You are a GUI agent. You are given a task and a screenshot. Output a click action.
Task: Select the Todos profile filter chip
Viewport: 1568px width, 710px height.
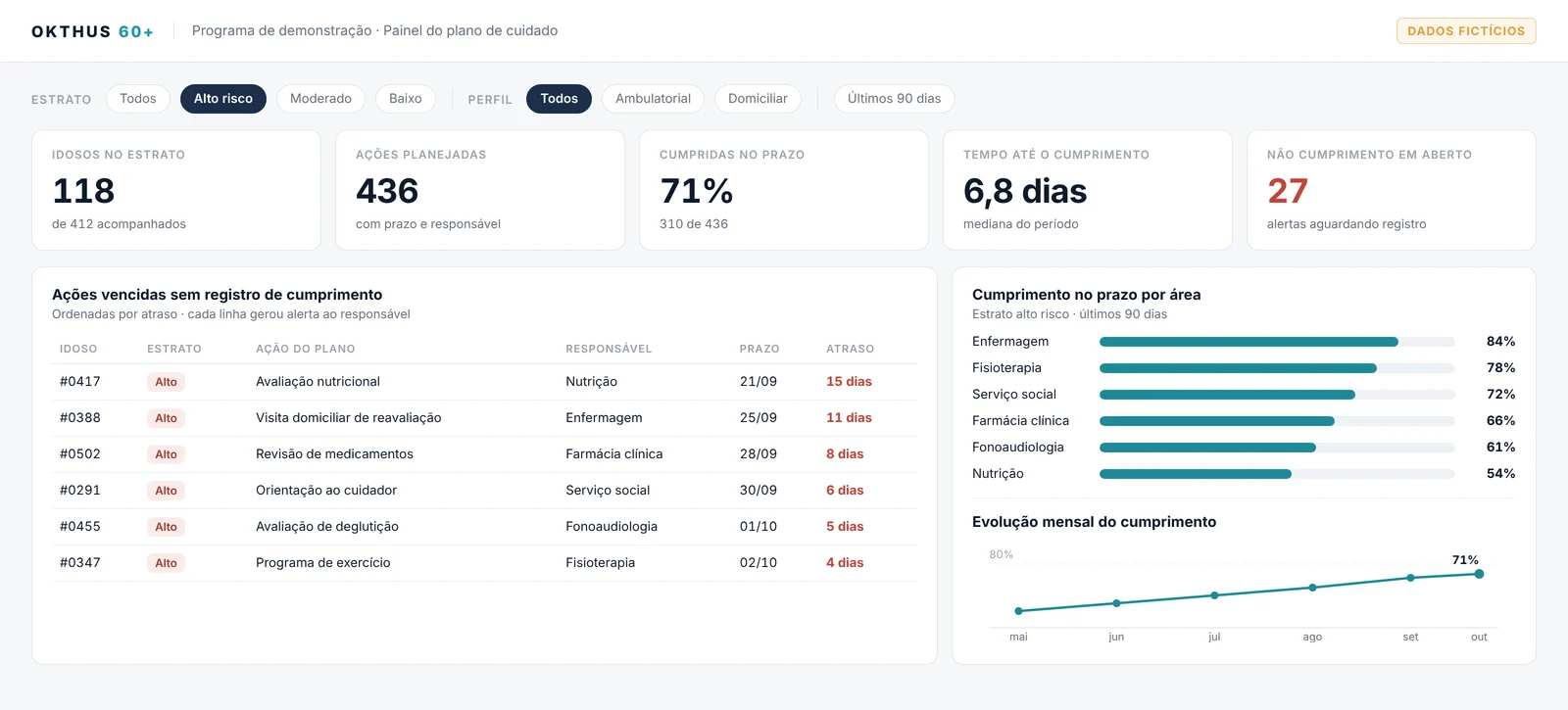[x=559, y=99]
